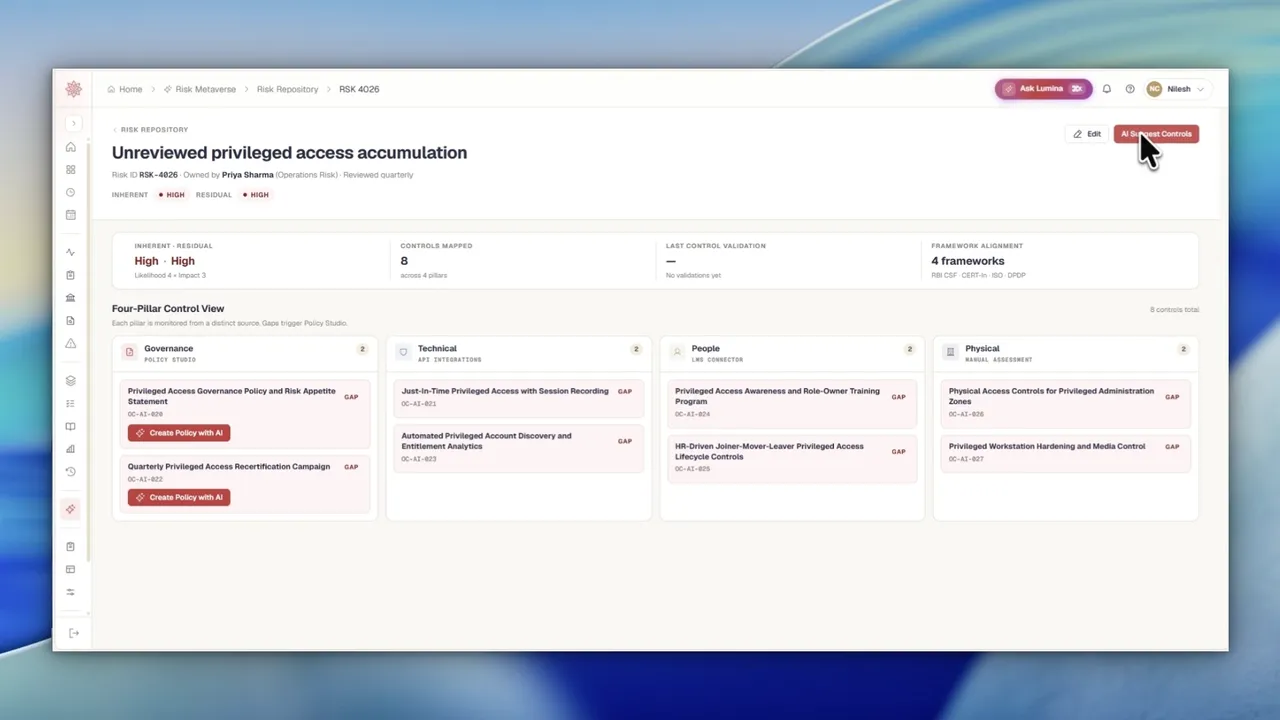Open the bank building sidebar icon
Image resolution: width=1280 pixels, height=720 pixels.
pos(71,298)
